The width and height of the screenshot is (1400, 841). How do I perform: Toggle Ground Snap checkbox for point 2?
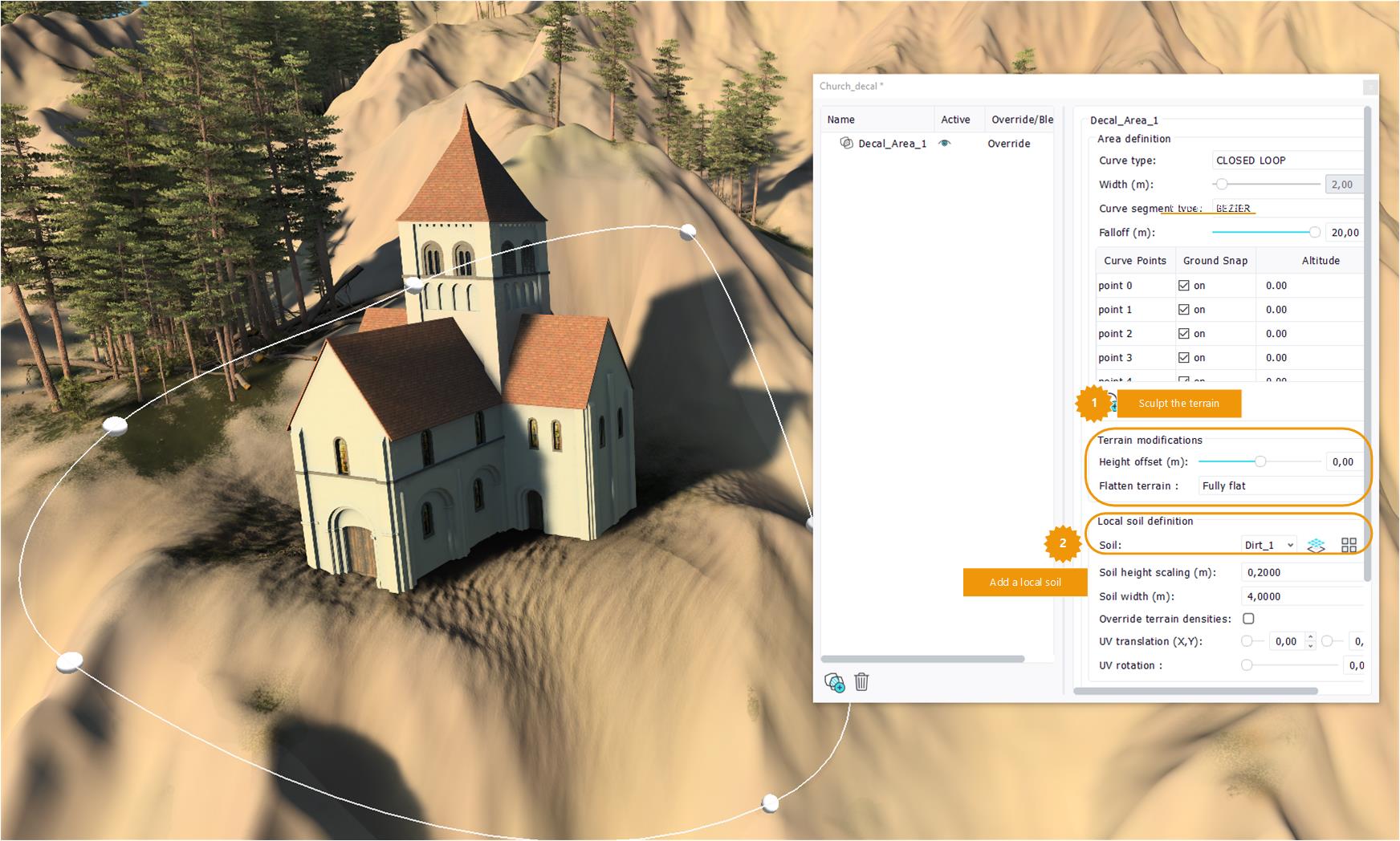pyautogui.click(x=1184, y=334)
